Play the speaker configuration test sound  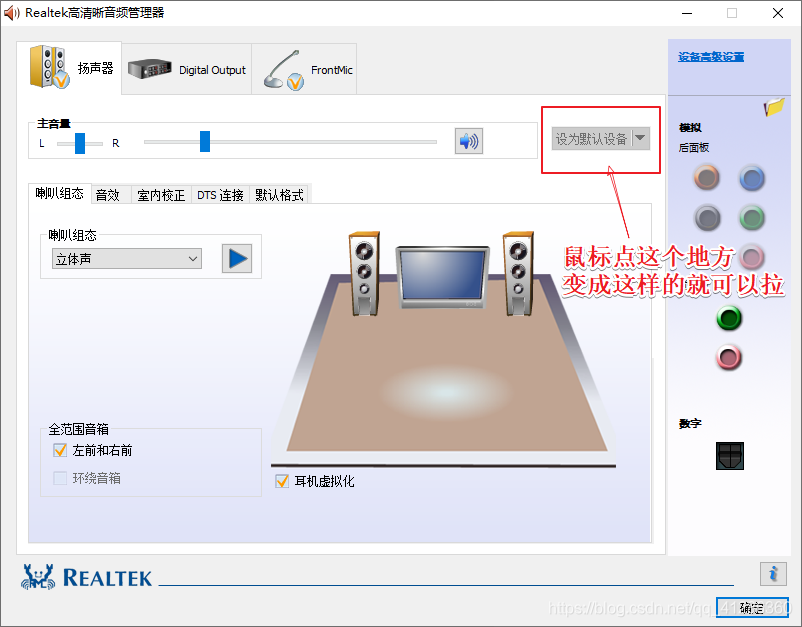(237, 258)
